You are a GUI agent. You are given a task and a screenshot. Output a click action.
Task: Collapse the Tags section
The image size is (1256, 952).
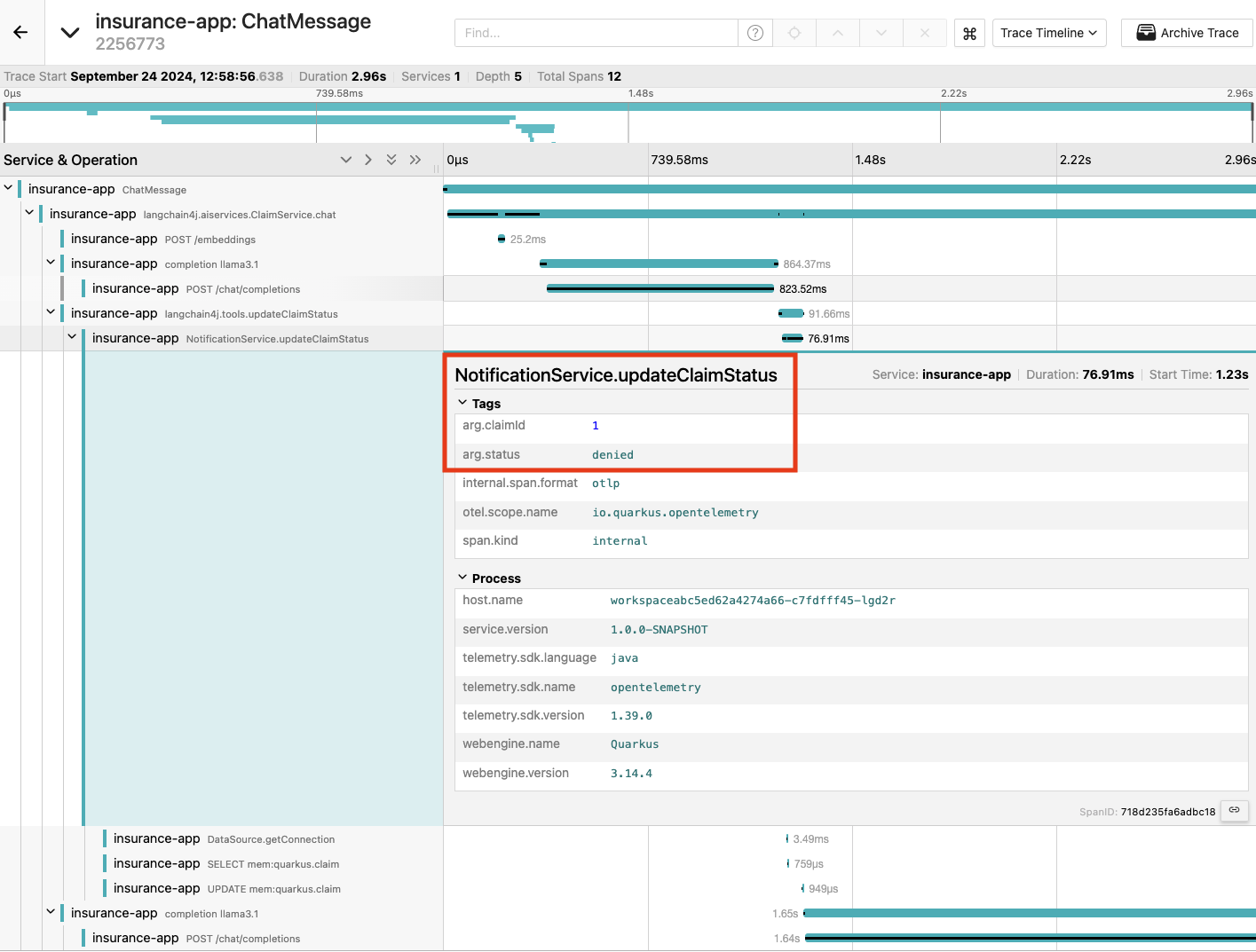[462, 403]
